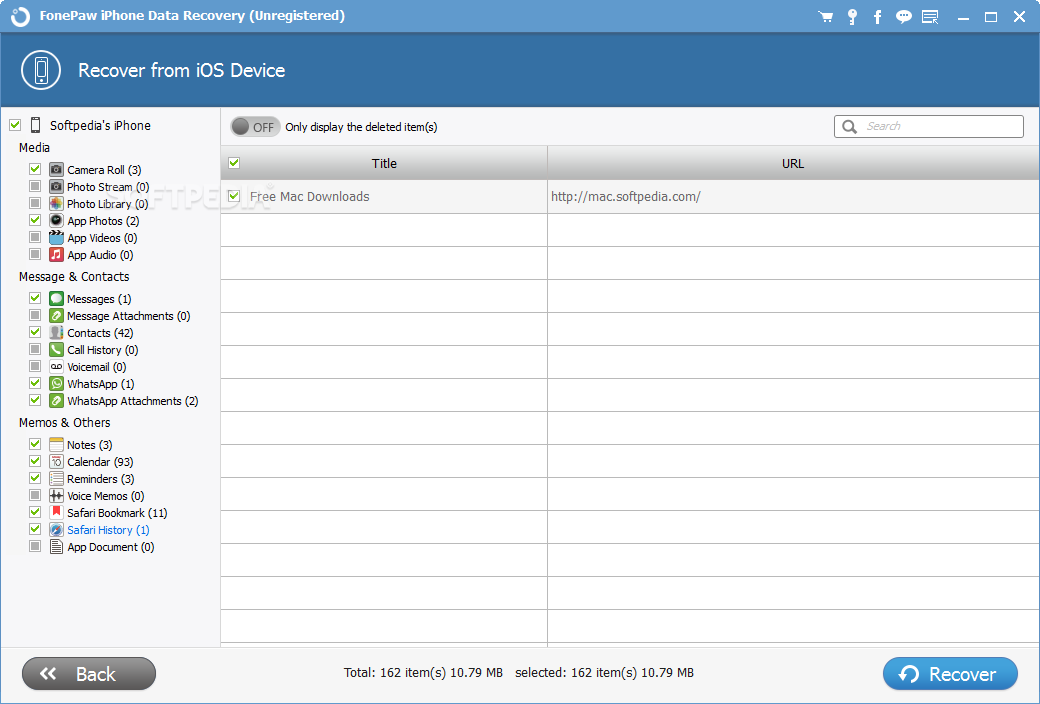Click the App Audio music icon
The height and width of the screenshot is (704, 1040).
click(x=56, y=255)
